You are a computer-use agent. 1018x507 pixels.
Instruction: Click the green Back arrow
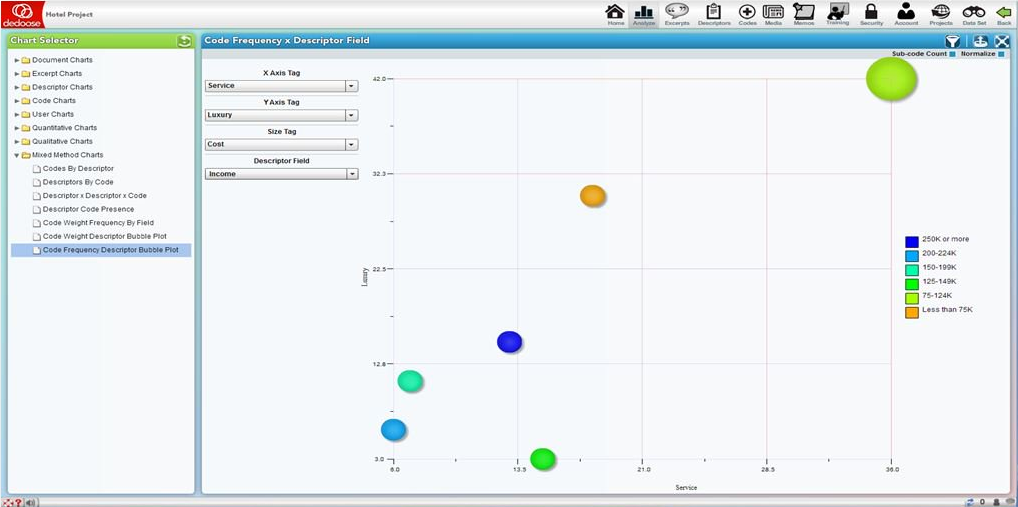[x=1004, y=14]
